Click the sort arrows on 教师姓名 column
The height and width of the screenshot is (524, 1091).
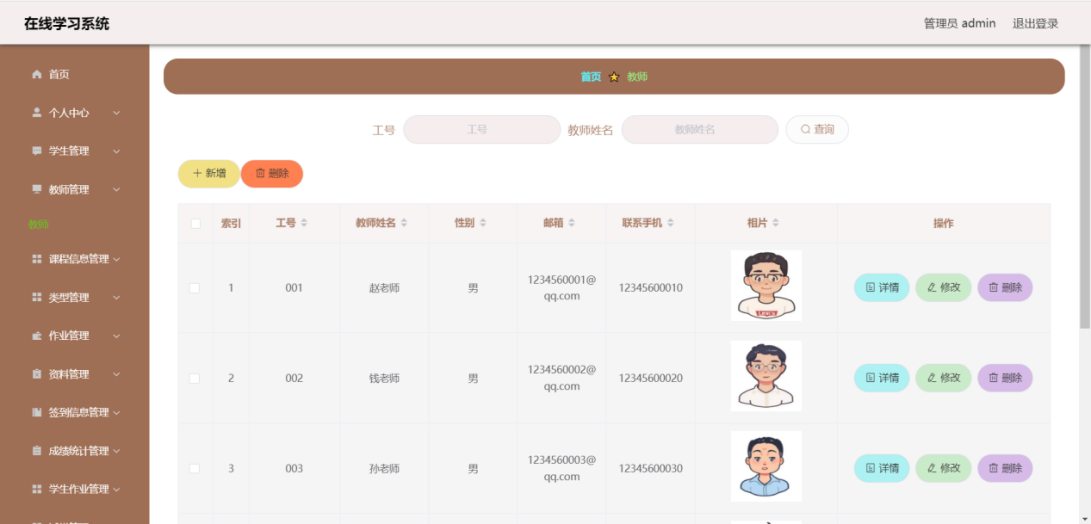pos(404,223)
